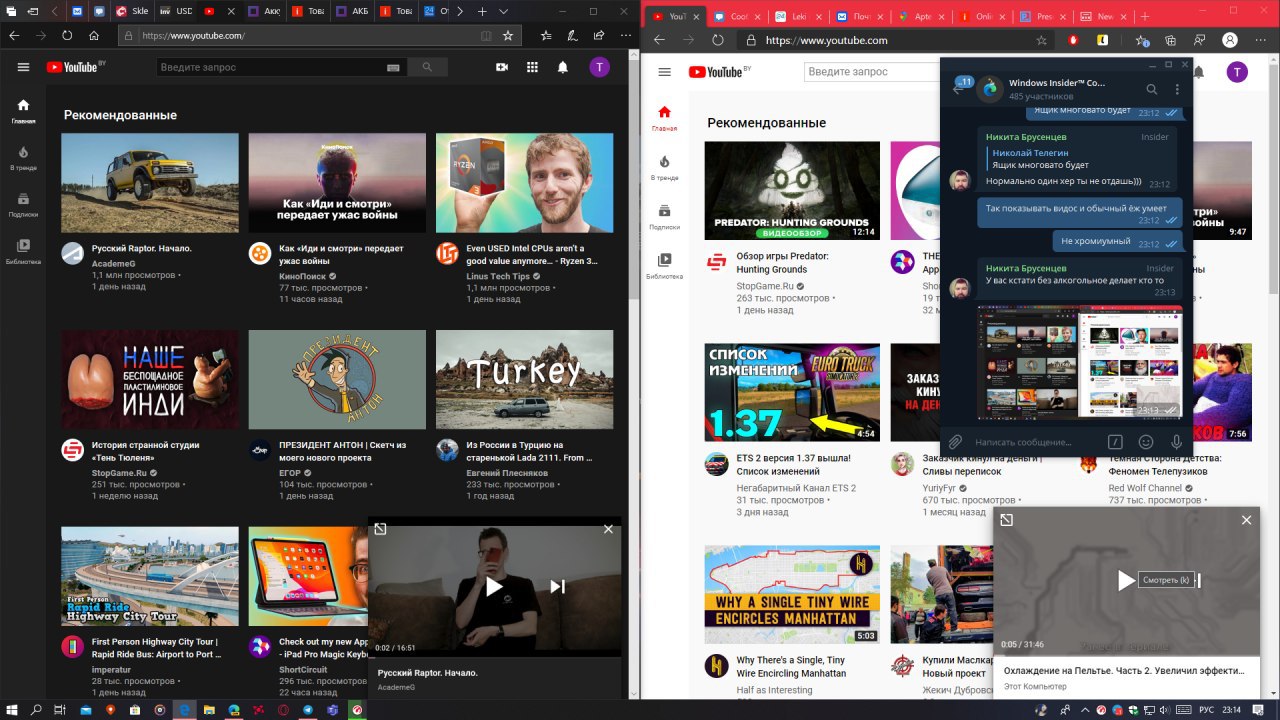Click РУС language indicator in taskbar
1280x720 pixels.
click(1206, 709)
